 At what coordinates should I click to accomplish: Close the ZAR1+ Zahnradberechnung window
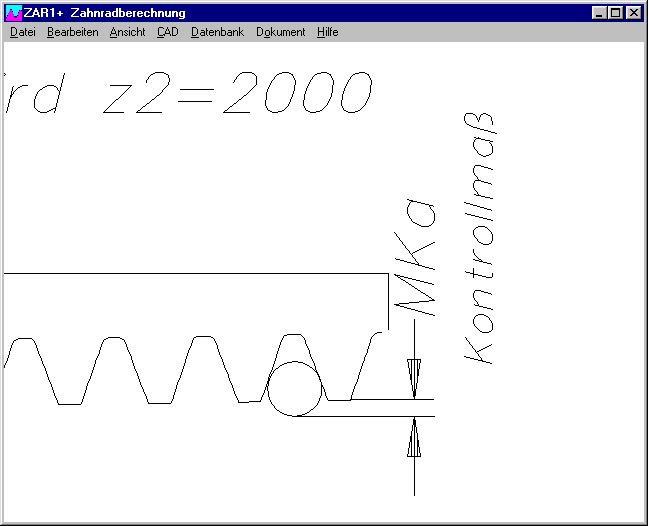634,13
